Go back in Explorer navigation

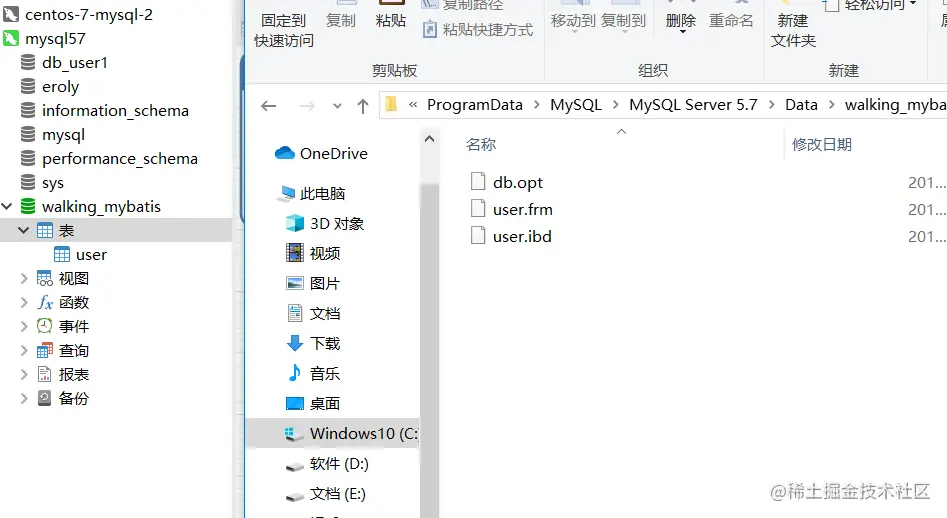tap(269, 106)
